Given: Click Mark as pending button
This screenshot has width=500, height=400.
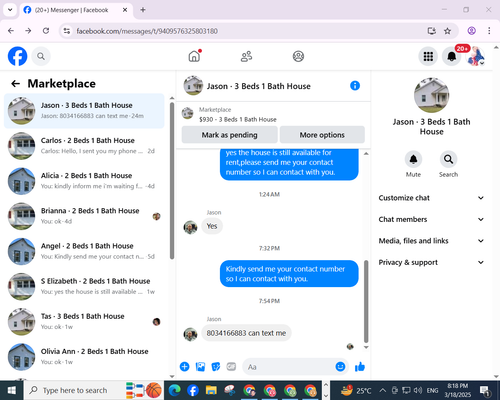Looking at the screenshot, I should [x=229, y=135].
